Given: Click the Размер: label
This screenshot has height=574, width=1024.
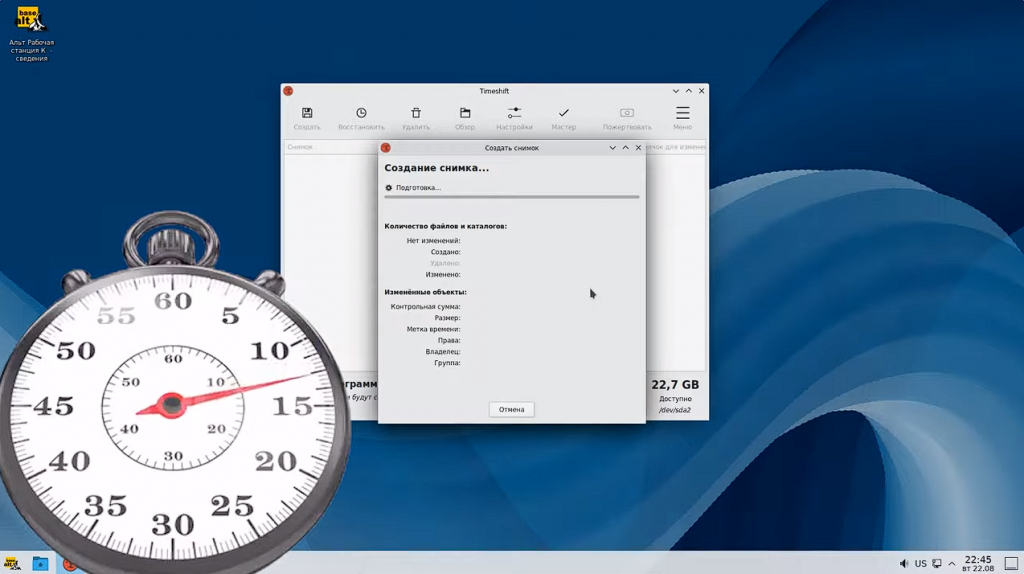Looking at the screenshot, I should click(447, 317).
